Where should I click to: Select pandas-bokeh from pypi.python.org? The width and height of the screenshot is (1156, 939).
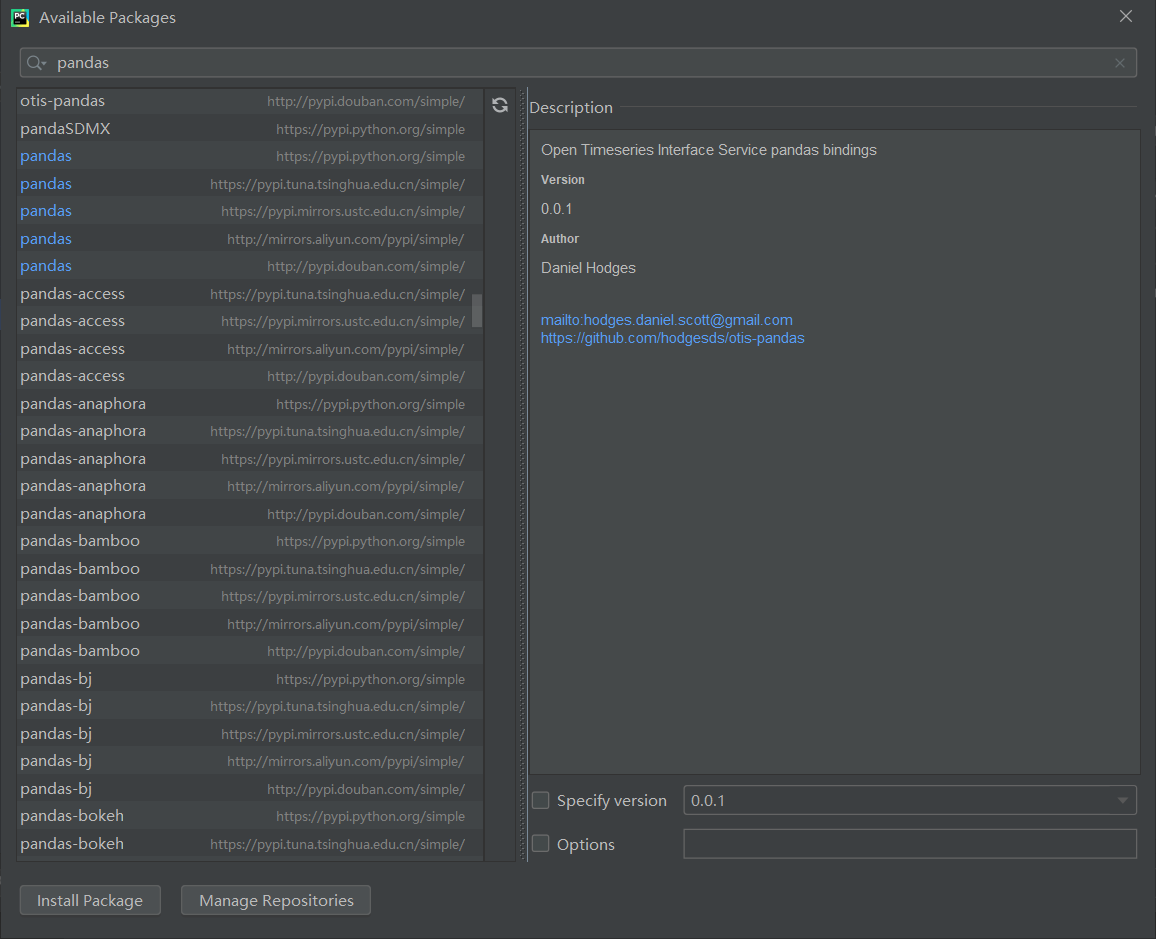coord(251,816)
